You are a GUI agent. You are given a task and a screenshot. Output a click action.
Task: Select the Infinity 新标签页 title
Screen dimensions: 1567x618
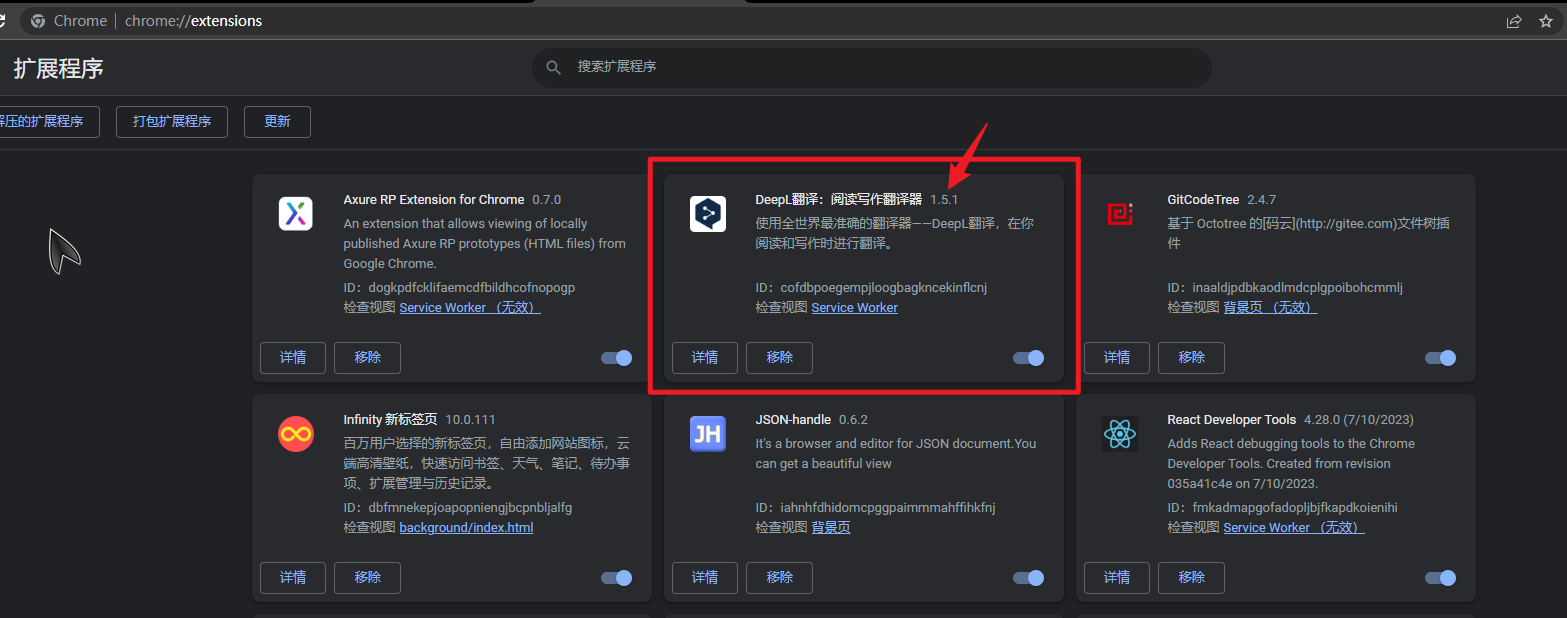click(390, 420)
